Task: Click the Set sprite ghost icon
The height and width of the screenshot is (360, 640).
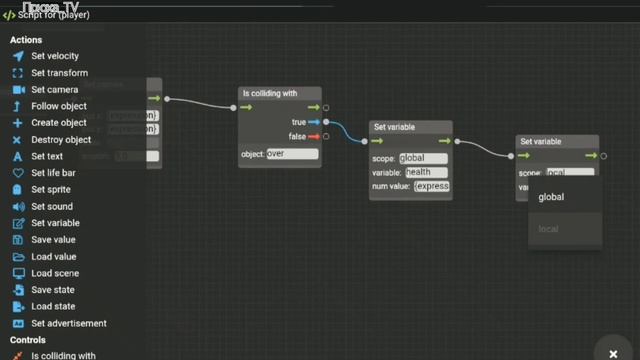Action: [x=17, y=190]
